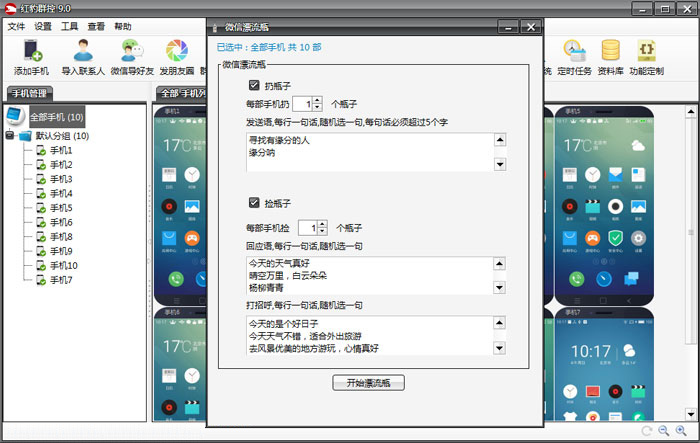This screenshot has height=443, width=700.
Task: Click in the 回应语 text box
Action: click(x=370, y=276)
